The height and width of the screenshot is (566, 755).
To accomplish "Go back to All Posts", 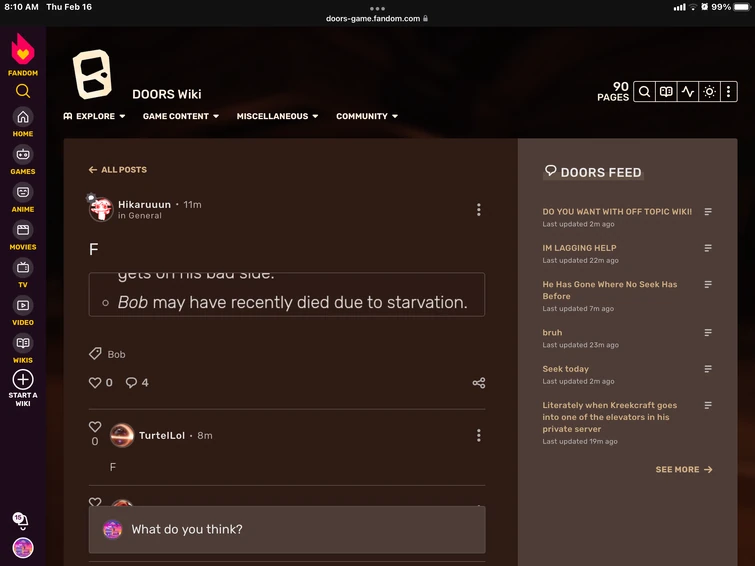I will (x=118, y=170).
